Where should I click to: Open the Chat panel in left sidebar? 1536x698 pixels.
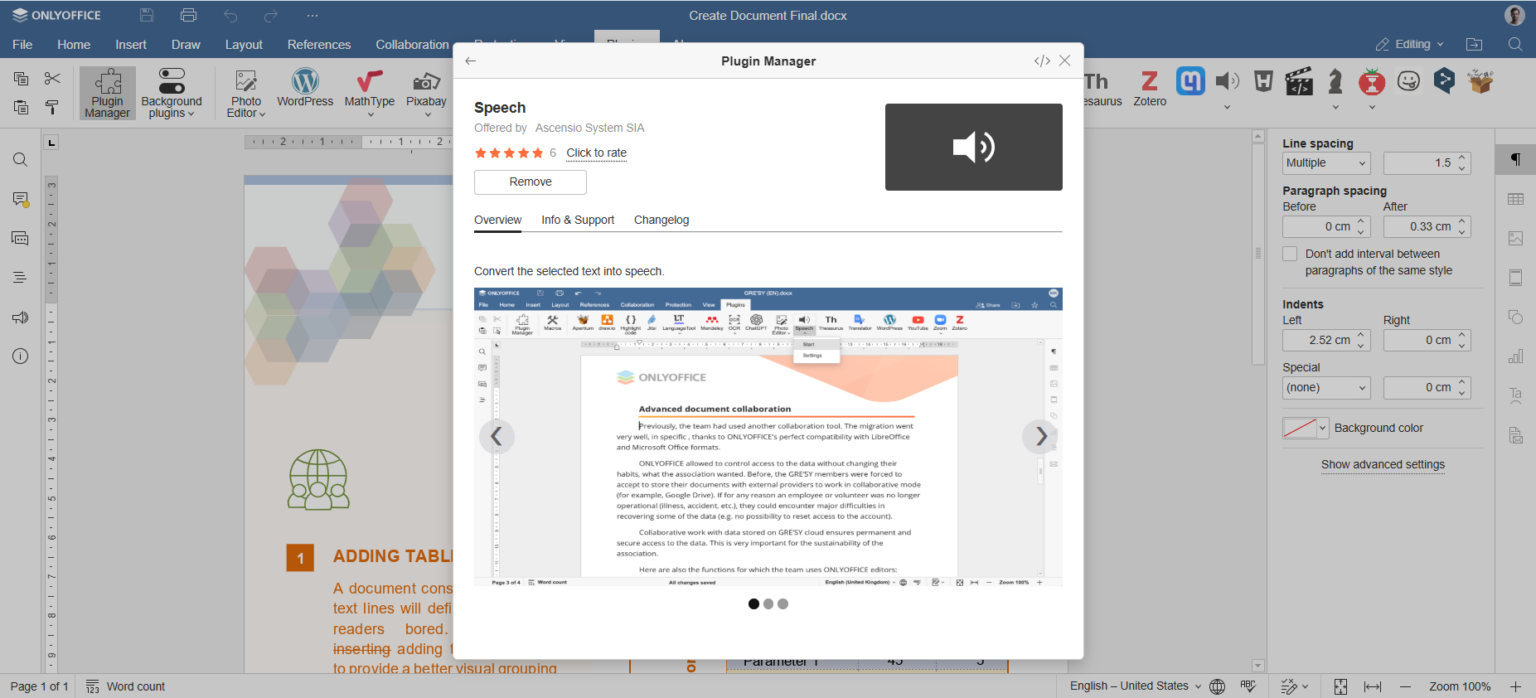tap(20, 238)
